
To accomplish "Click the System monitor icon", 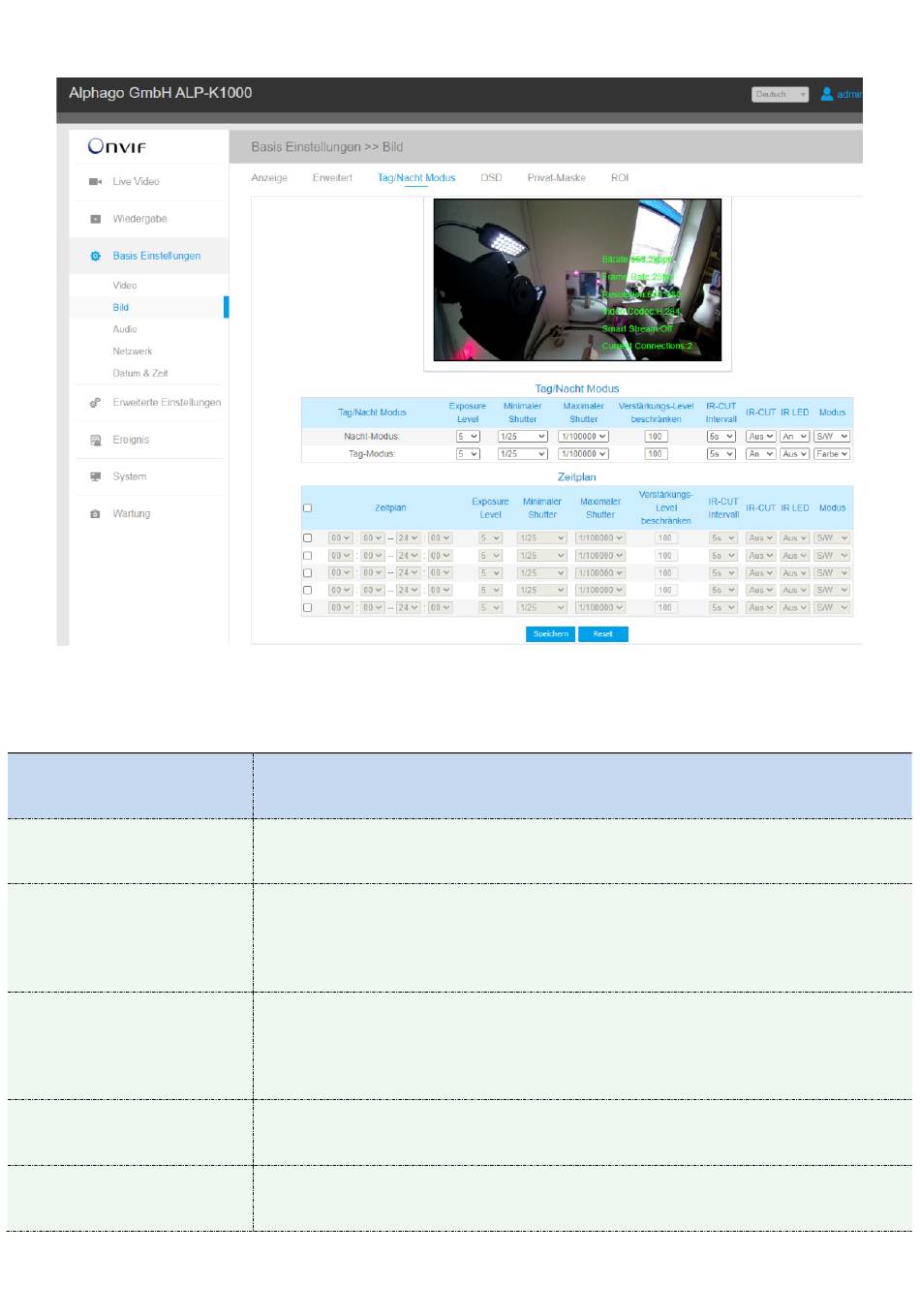I will [x=95, y=476].
